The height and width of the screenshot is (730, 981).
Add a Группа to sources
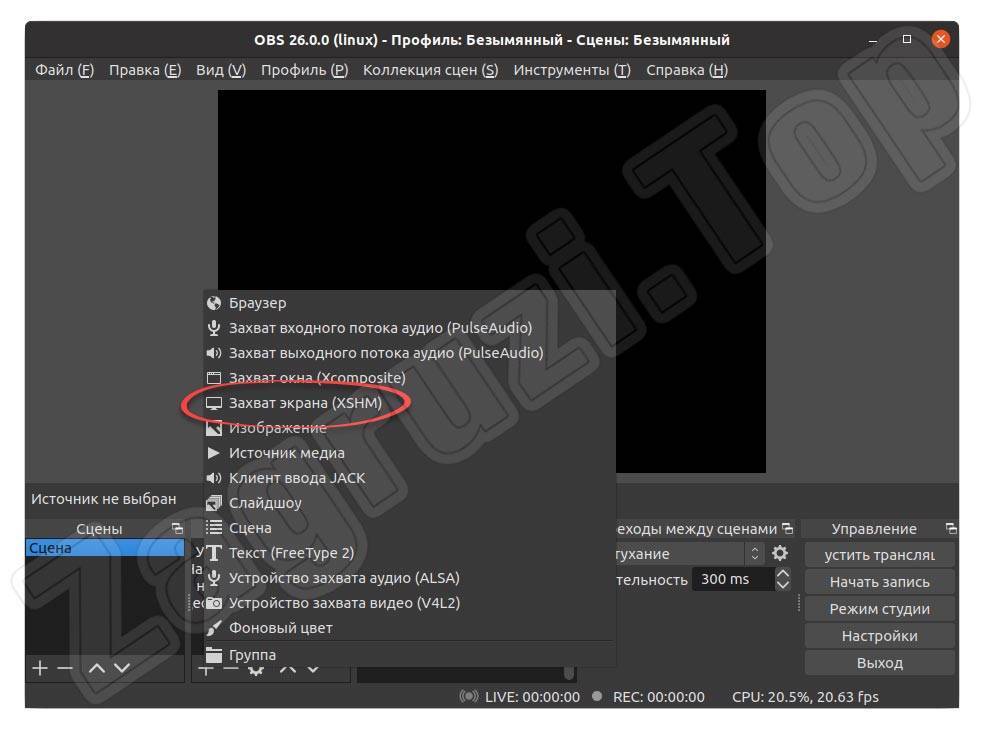[x=409, y=655]
